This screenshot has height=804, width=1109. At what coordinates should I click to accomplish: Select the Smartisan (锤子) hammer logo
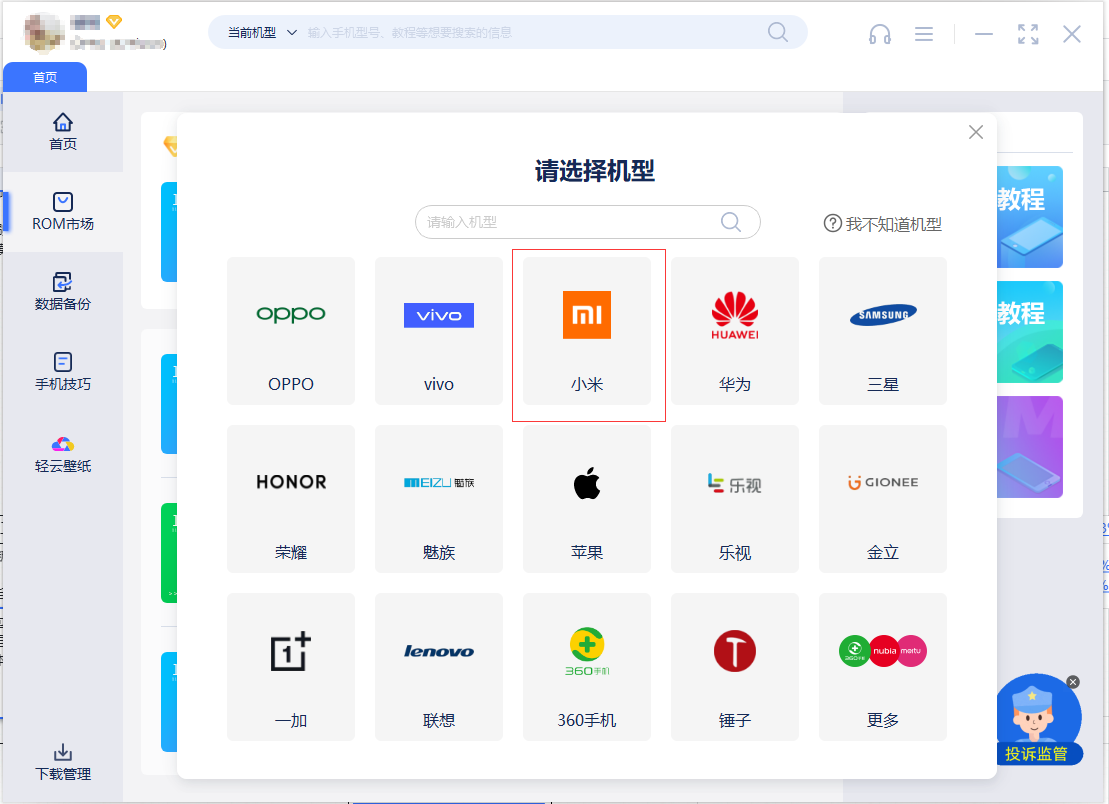(x=735, y=651)
